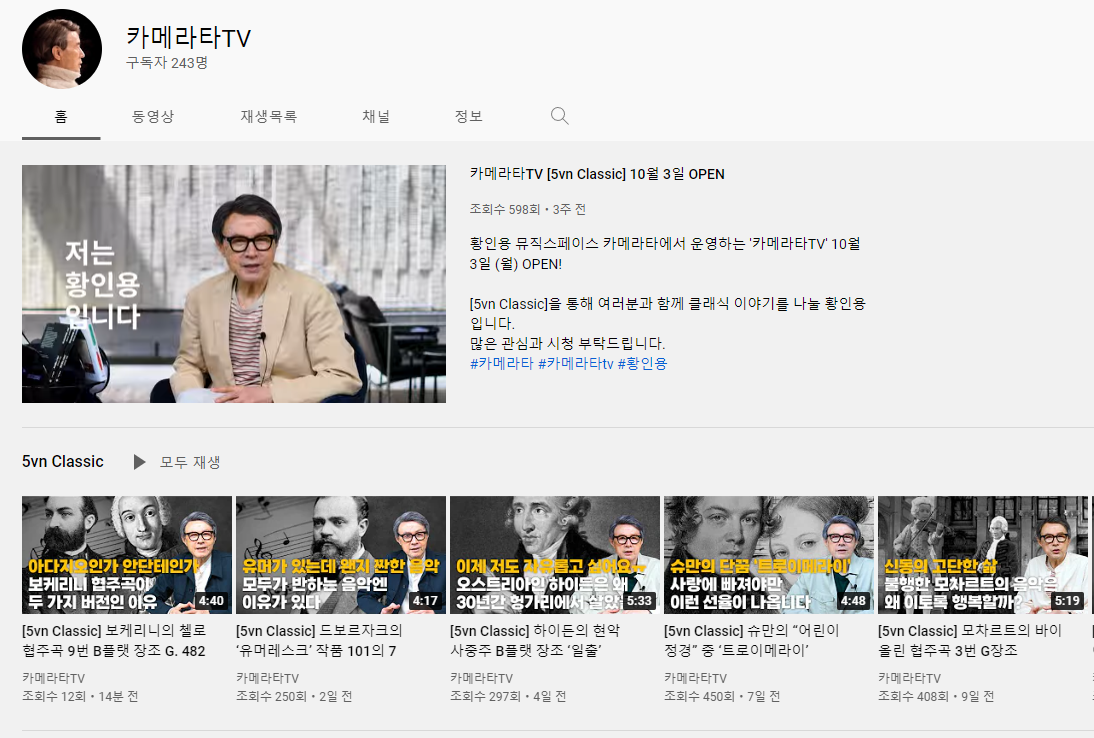Open the 슈만 트로이메라이 video thumbnail

coord(769,555)
